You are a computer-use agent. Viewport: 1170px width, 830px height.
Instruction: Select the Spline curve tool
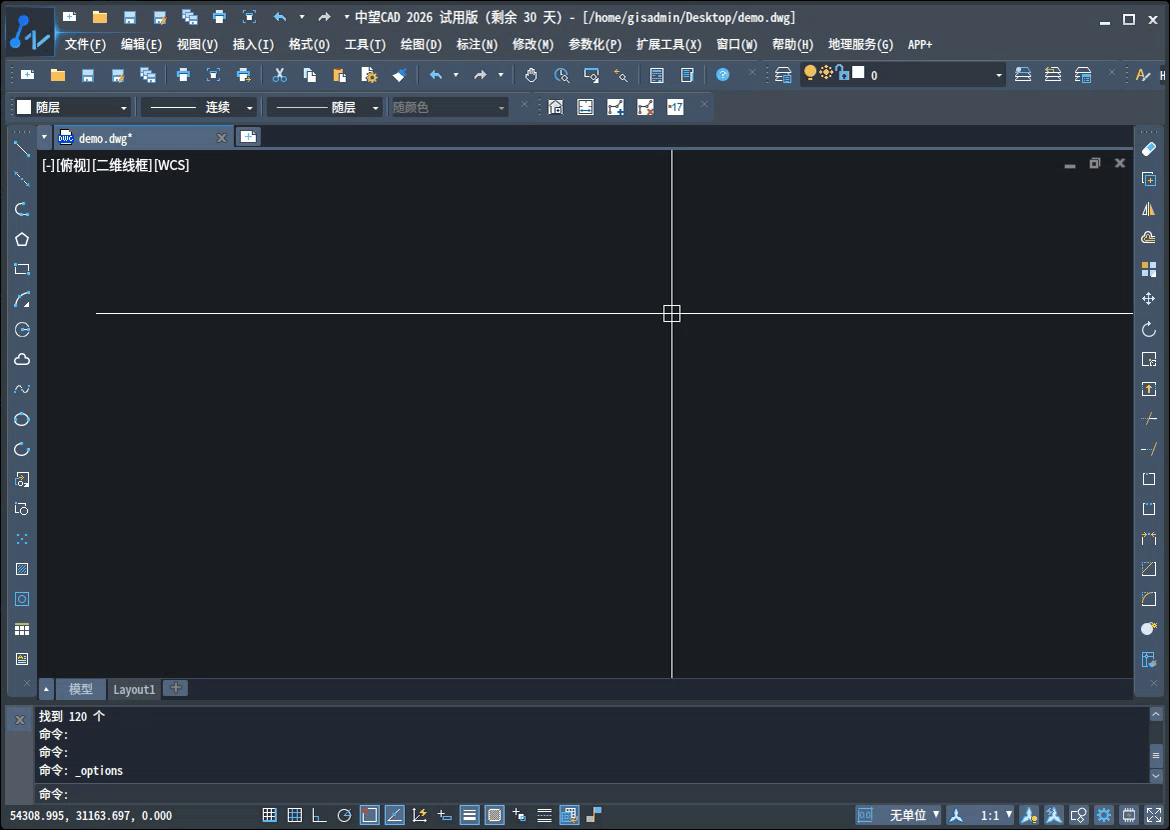click(x=22, y=390)
